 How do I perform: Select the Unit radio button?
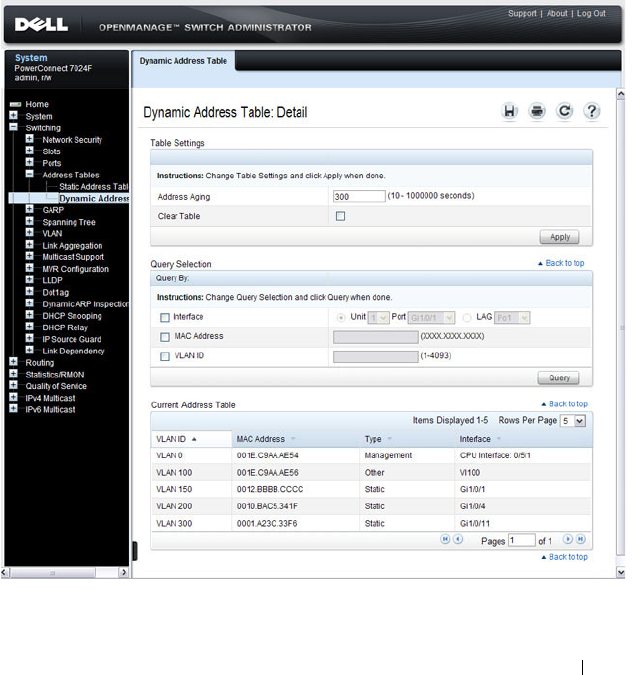coord(341,318)
